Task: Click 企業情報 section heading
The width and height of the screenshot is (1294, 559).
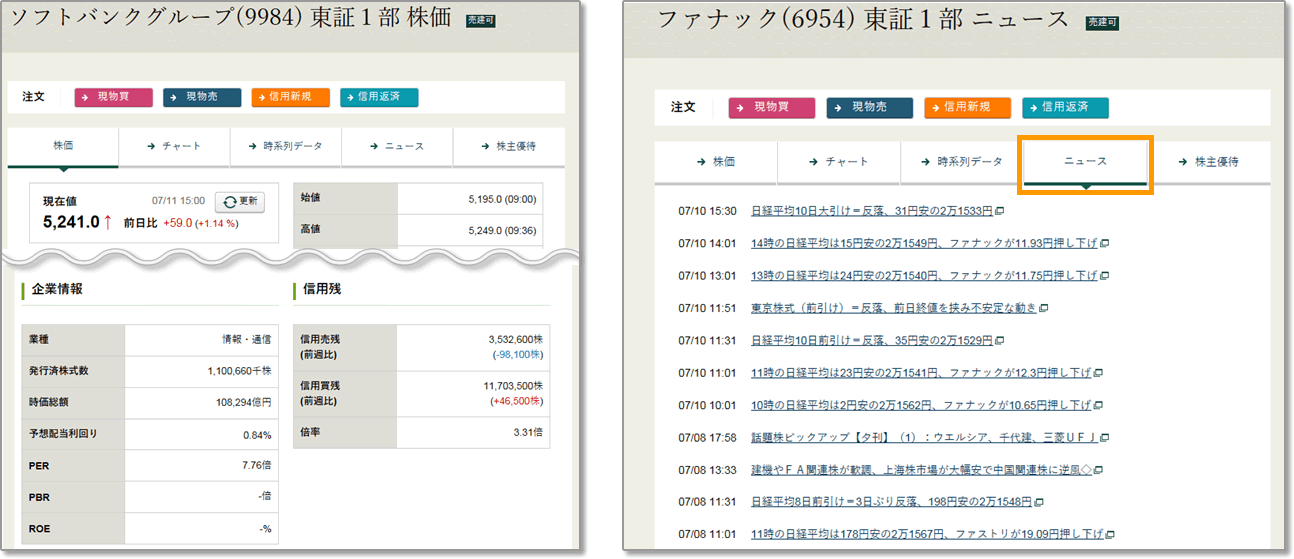Action: (57, 289)
